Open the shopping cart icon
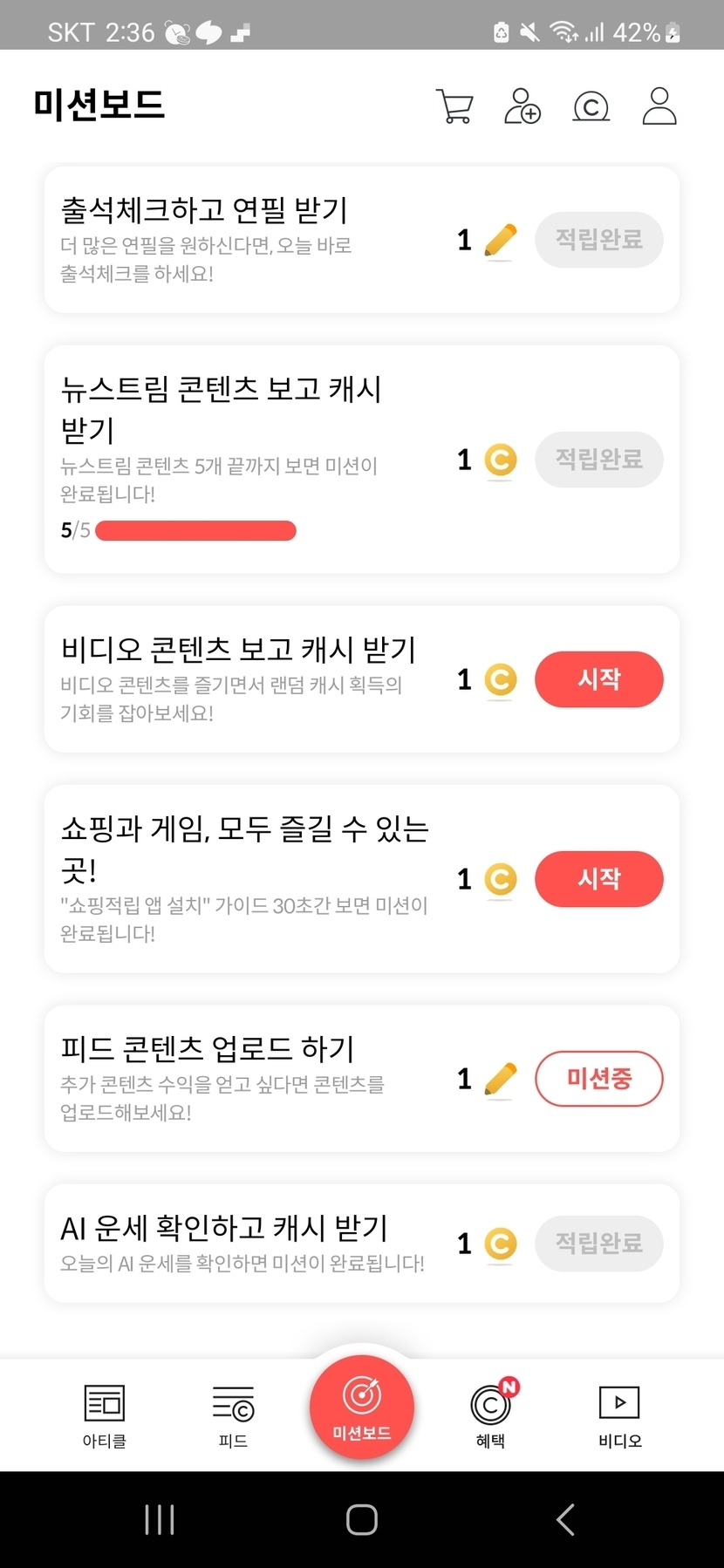The height and width of the screenshot is (1568, 724). 454,107
